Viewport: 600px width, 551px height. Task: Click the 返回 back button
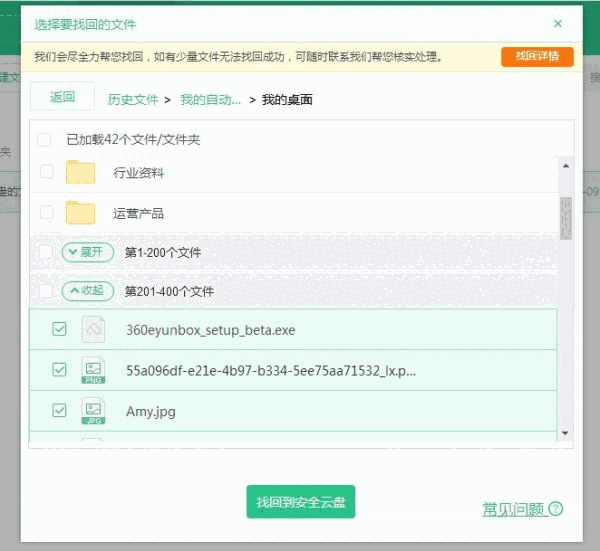tap(62, 96)
